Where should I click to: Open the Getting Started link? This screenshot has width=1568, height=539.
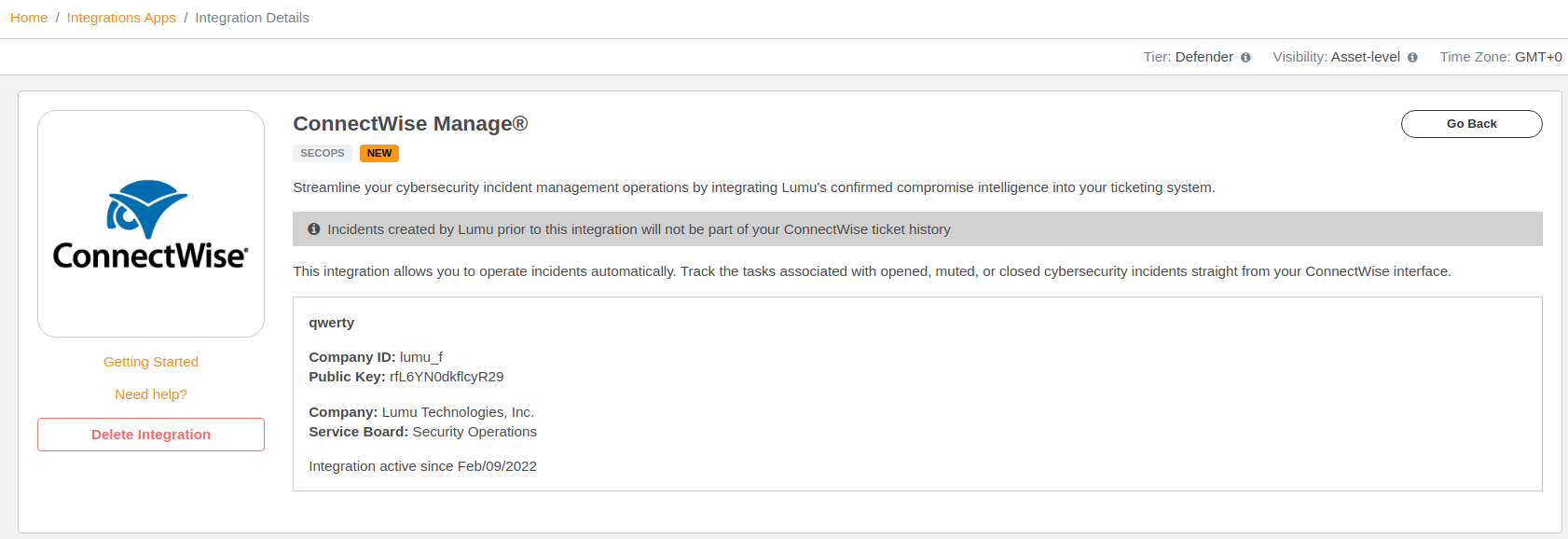point(151,362)
